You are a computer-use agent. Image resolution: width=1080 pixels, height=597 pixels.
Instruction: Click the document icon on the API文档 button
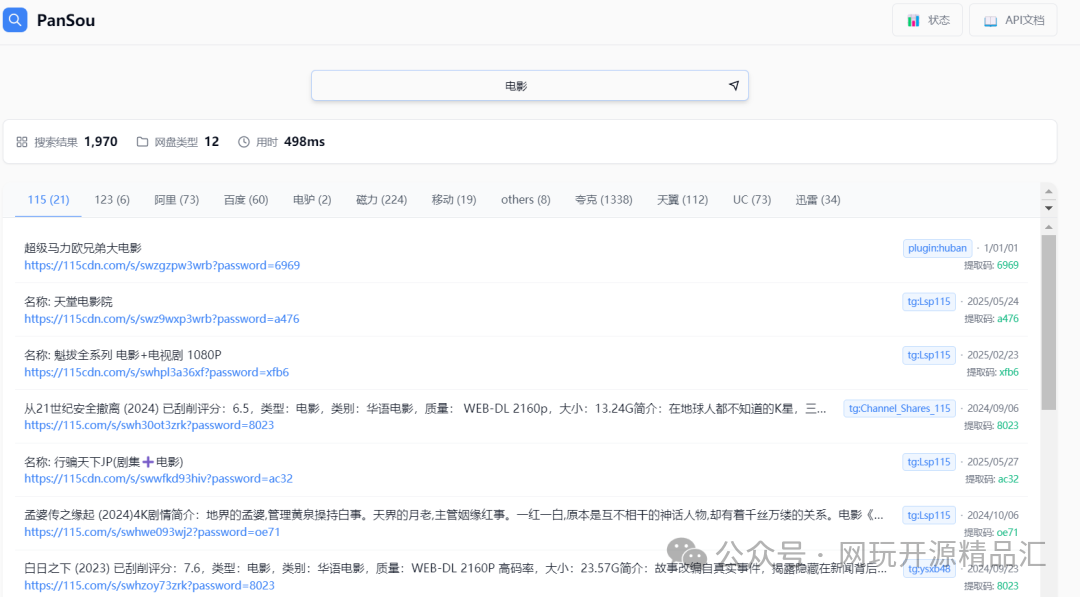[990, 19]
